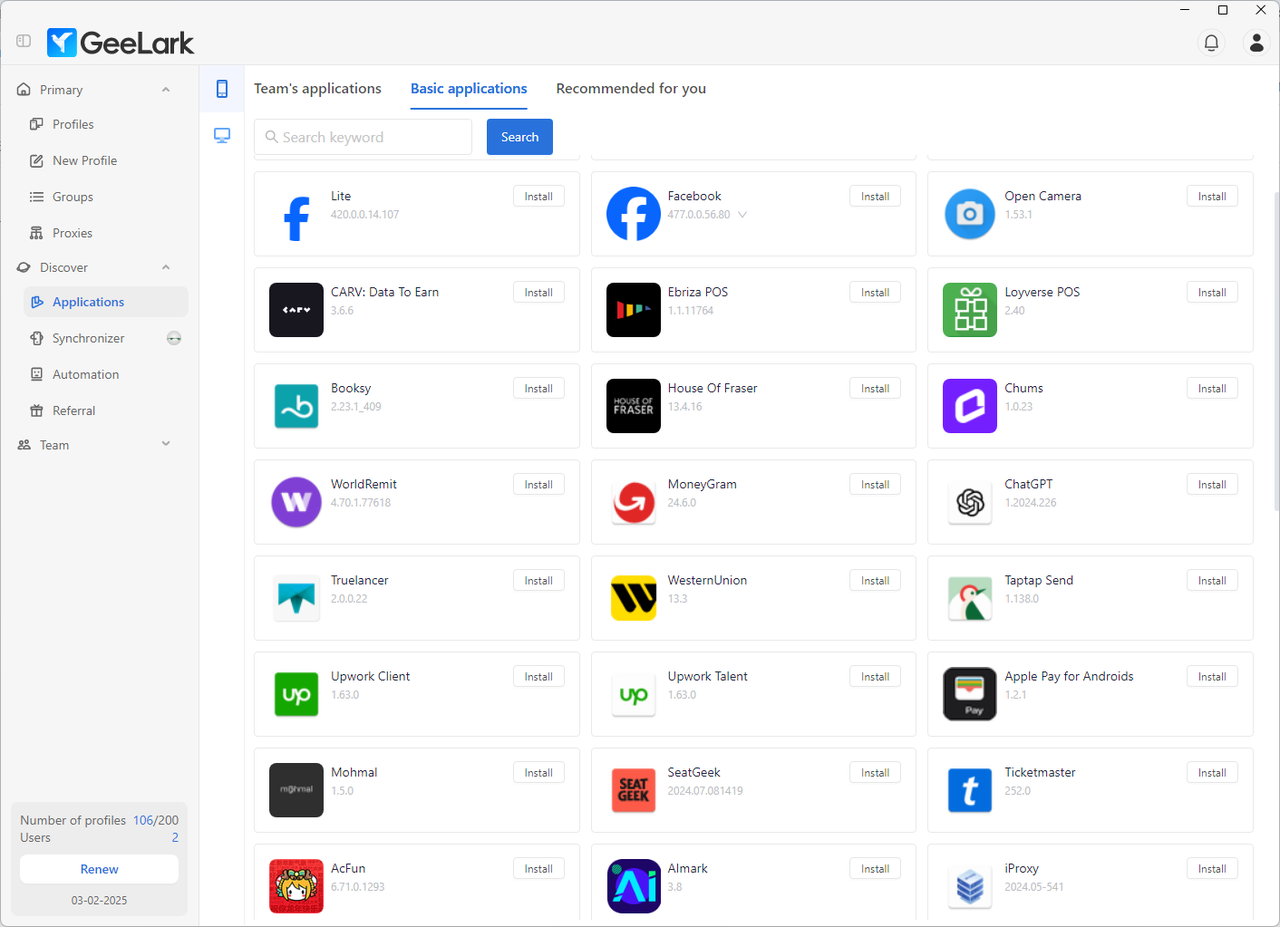Collapse the Discover sidebar section
Screen dimensions: 1280x927
point(166,267)
